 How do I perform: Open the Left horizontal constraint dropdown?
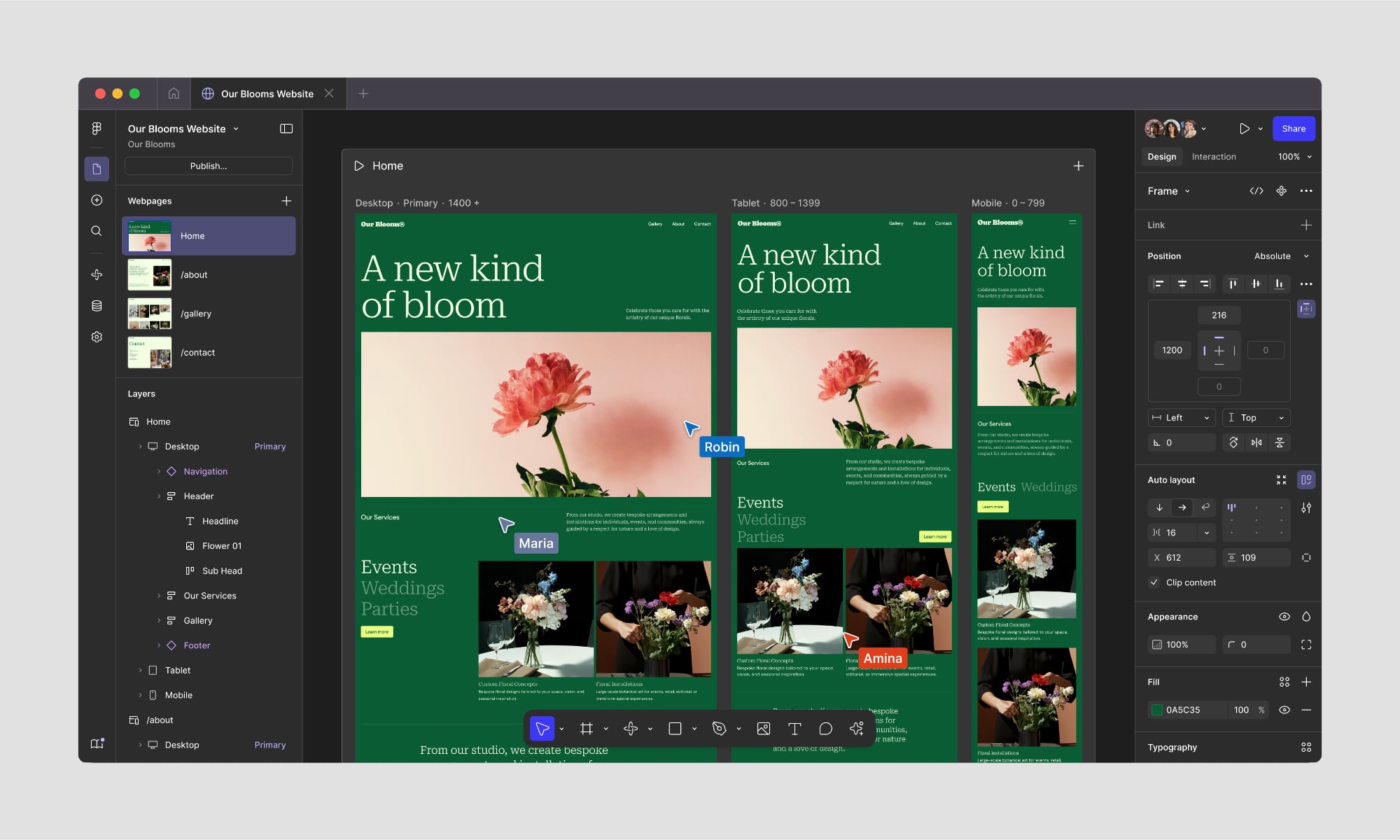[x=1182, y=418]
